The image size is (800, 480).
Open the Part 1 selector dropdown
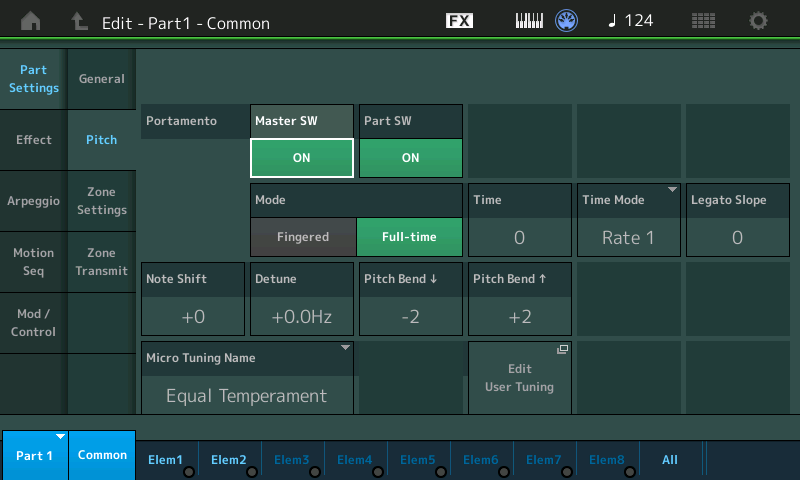(34, 455)
